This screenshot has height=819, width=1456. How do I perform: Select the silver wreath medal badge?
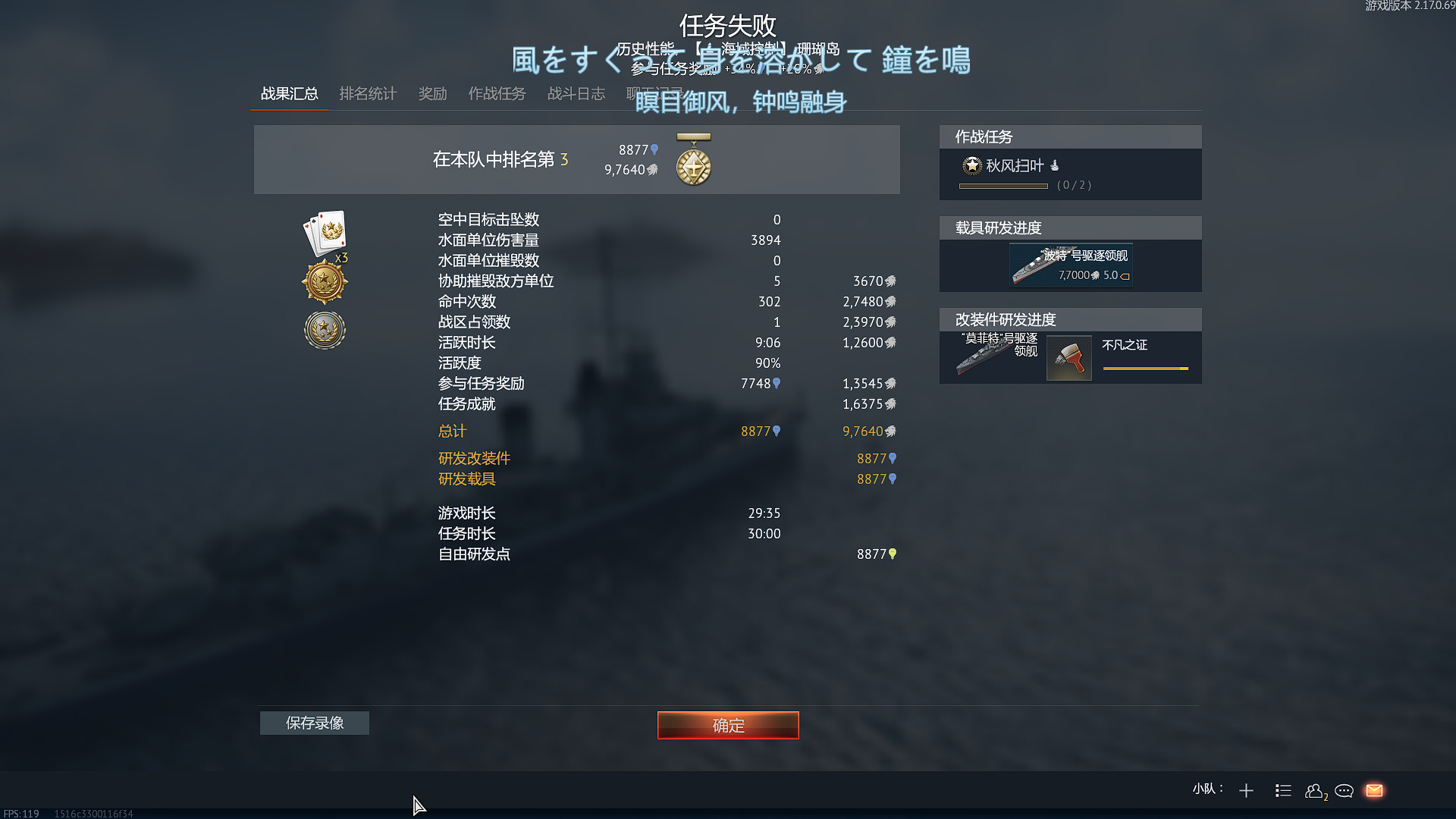pos(325,330)
